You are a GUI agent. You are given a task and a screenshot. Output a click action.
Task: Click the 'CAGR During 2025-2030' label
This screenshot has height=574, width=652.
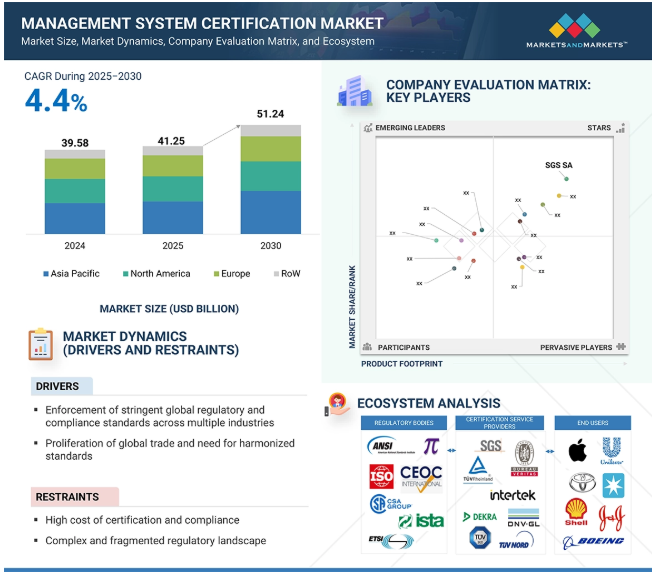(x=83, y=76)
